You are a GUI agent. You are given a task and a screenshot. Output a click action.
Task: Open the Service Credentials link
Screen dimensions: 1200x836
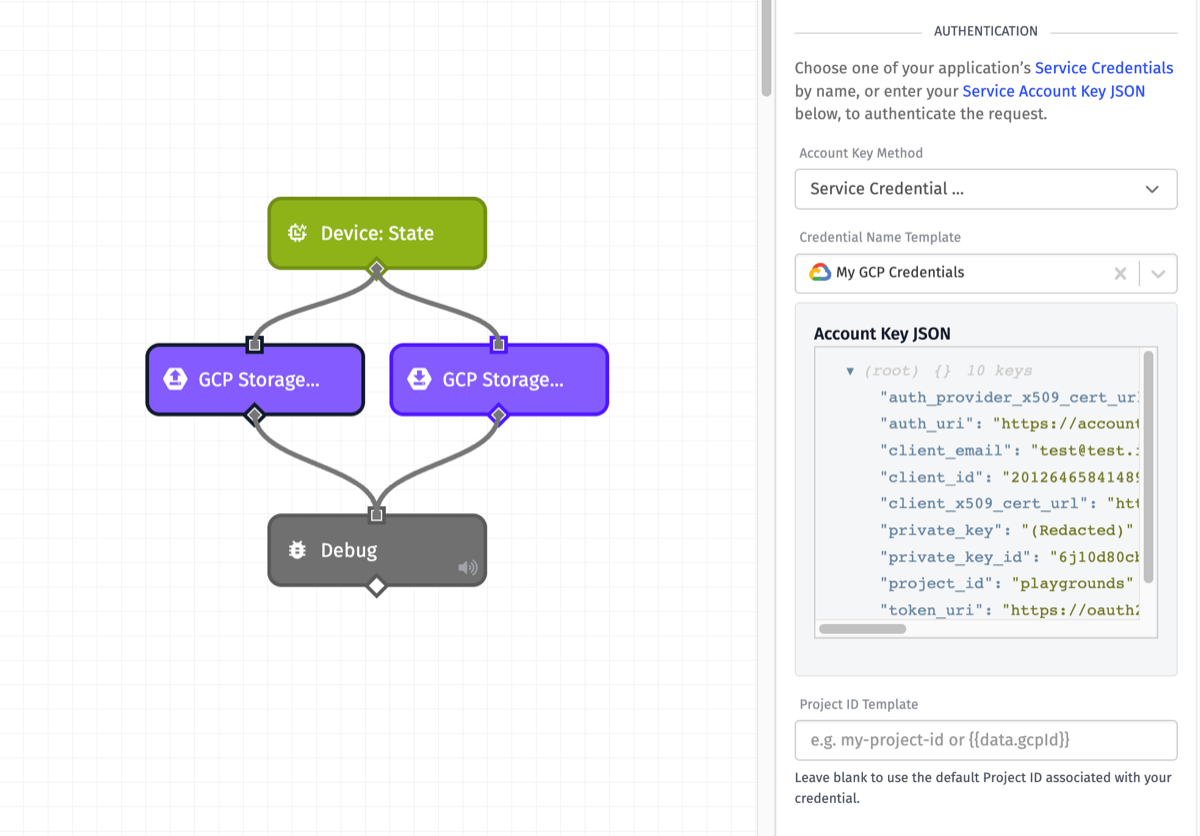coord(1104,68)
